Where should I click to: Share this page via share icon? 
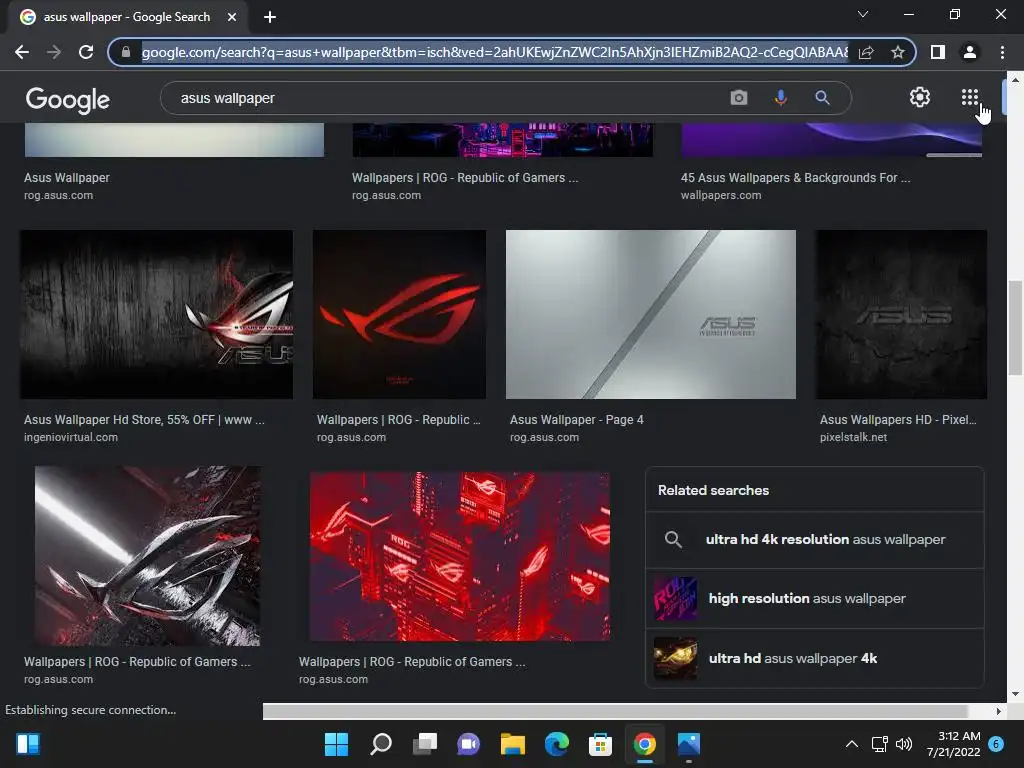(x=866, y=52)
